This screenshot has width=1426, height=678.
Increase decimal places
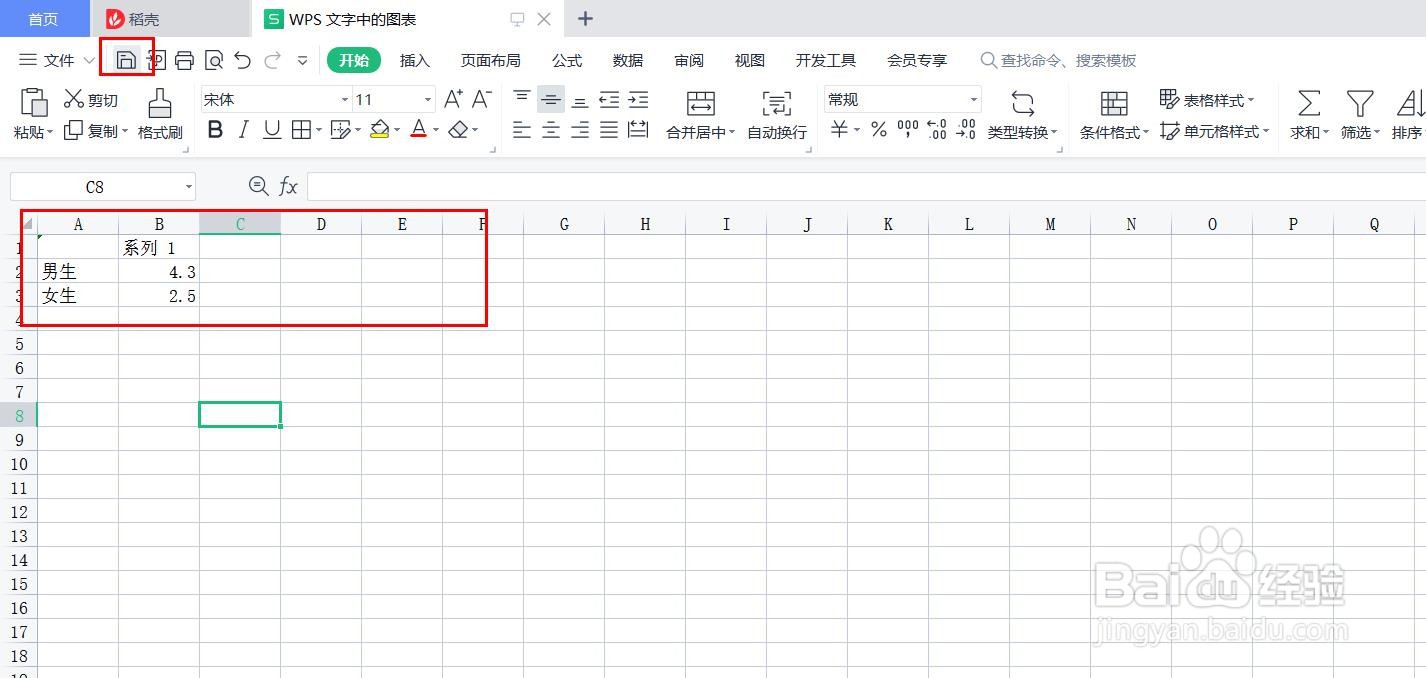[937, 130]
